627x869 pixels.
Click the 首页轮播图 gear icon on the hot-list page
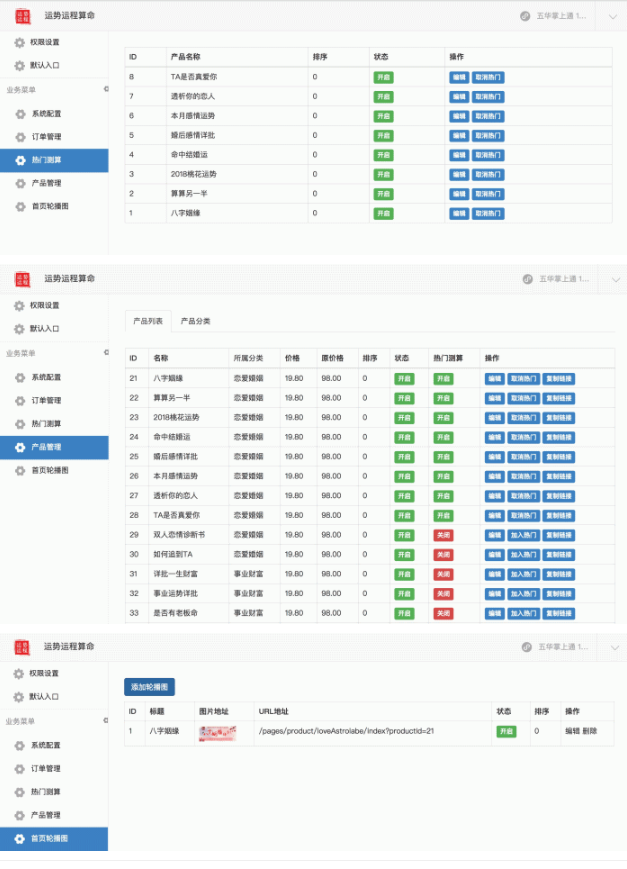click(x=21, y=206)
